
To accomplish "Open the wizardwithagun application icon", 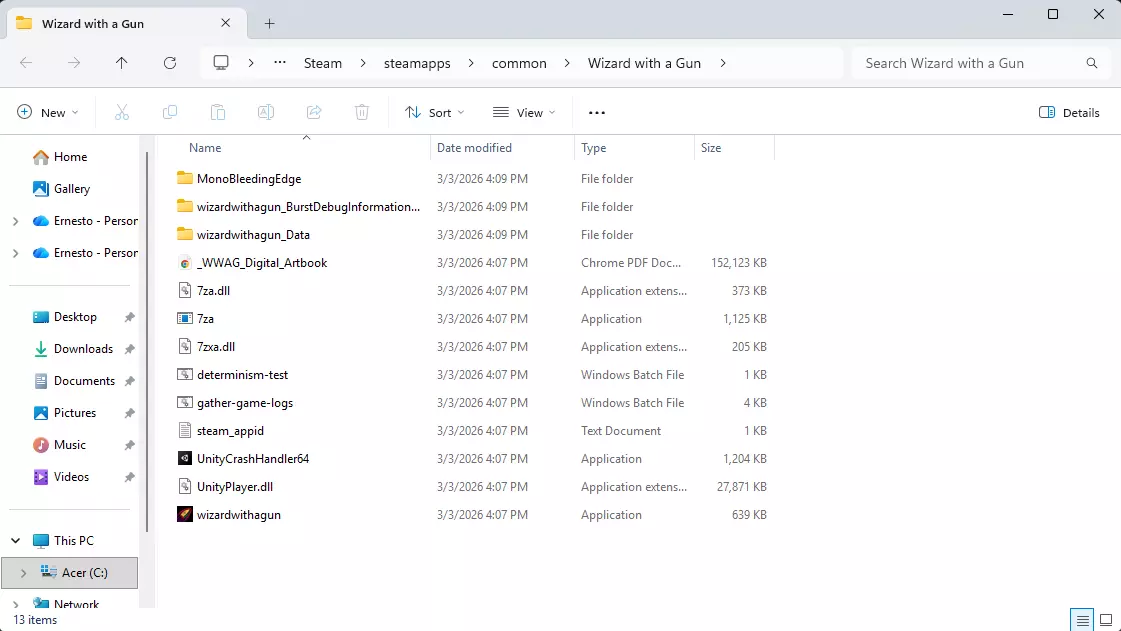I will coord(185,515).
